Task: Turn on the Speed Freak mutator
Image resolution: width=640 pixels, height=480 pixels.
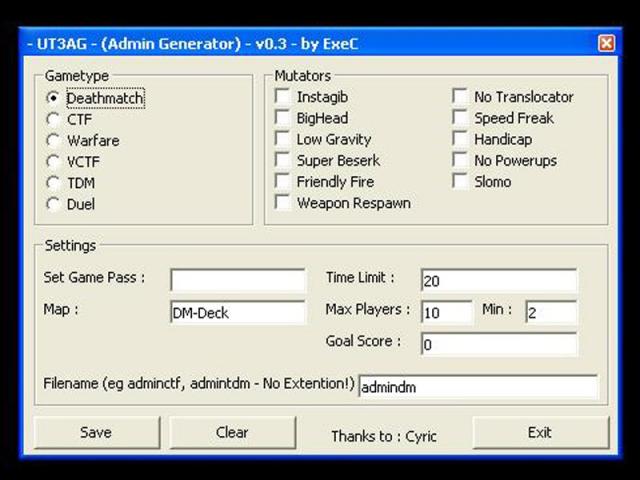Action: click(460, 118)
